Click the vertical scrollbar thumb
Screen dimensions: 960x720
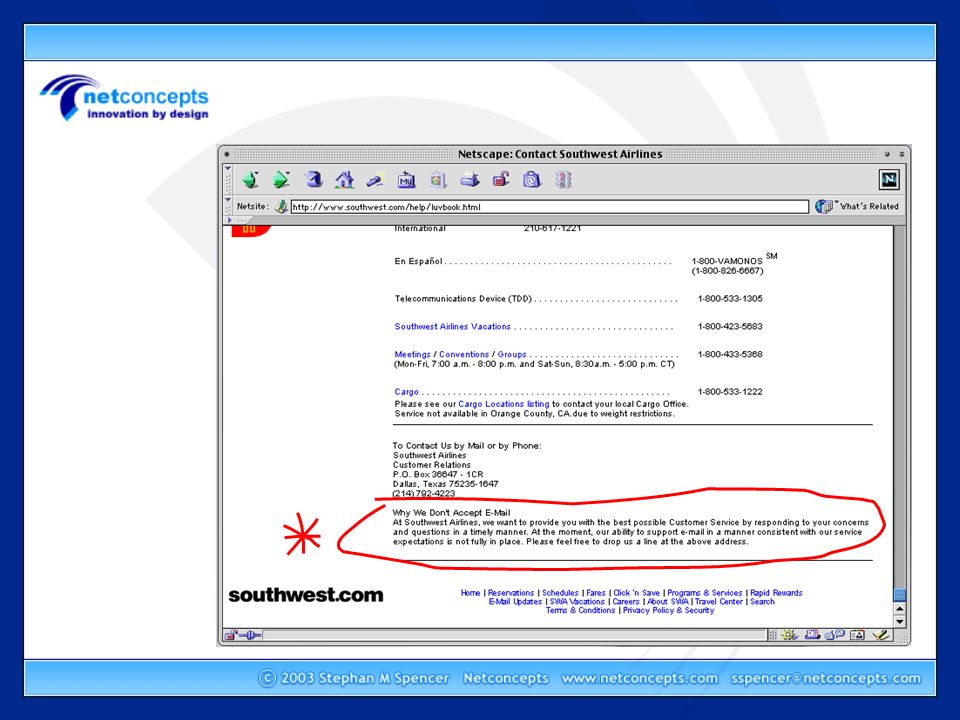click(x=899, y=595)
